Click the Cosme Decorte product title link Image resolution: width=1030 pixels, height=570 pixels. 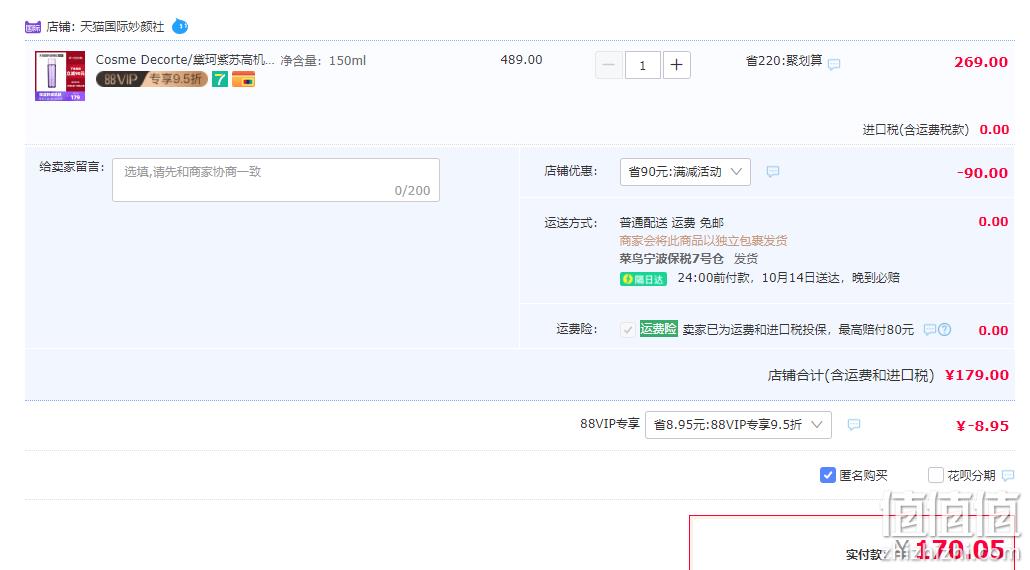pos(185,60)
